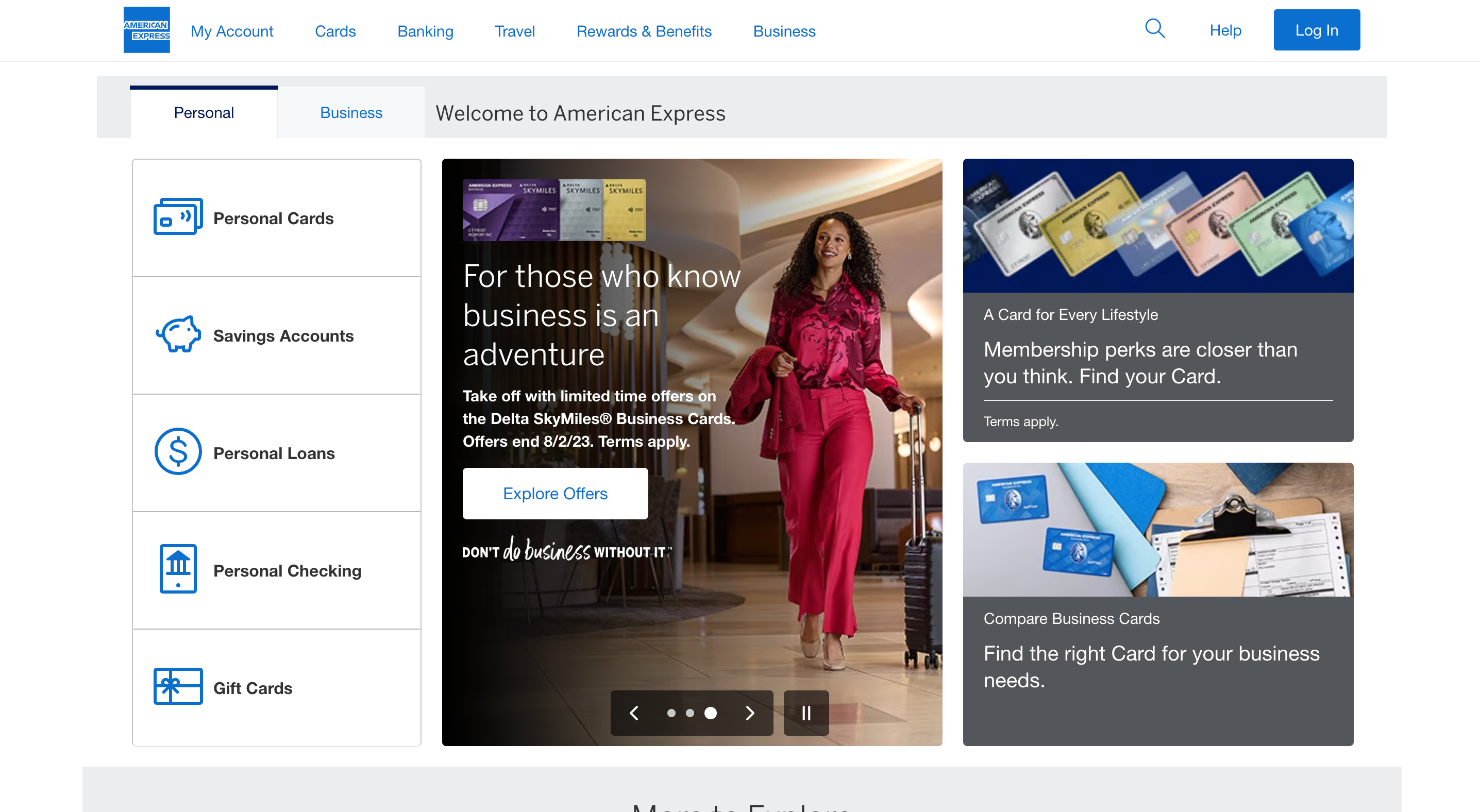
Task: Open the Travel menu
Action: pos(515,31)
